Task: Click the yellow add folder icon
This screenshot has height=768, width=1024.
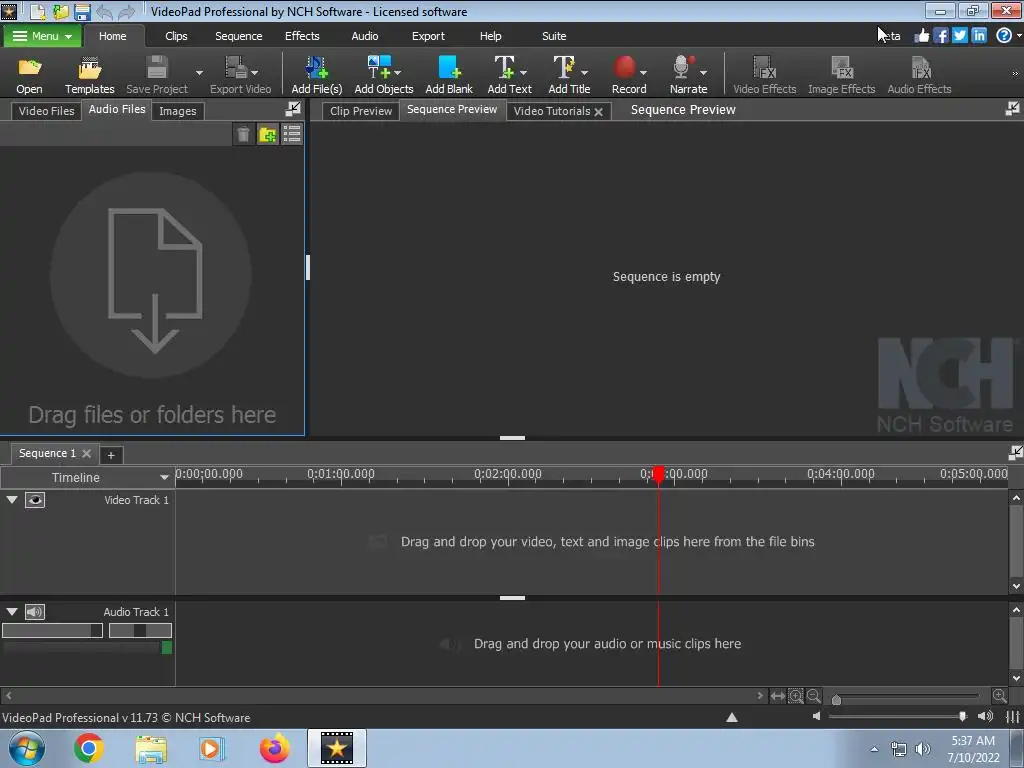Action: 268,135
